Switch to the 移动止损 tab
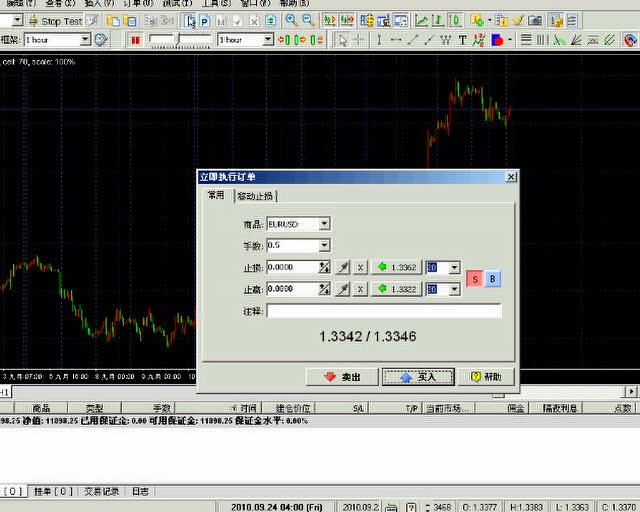Screen dimensions: 640x512 pos(256,196)
